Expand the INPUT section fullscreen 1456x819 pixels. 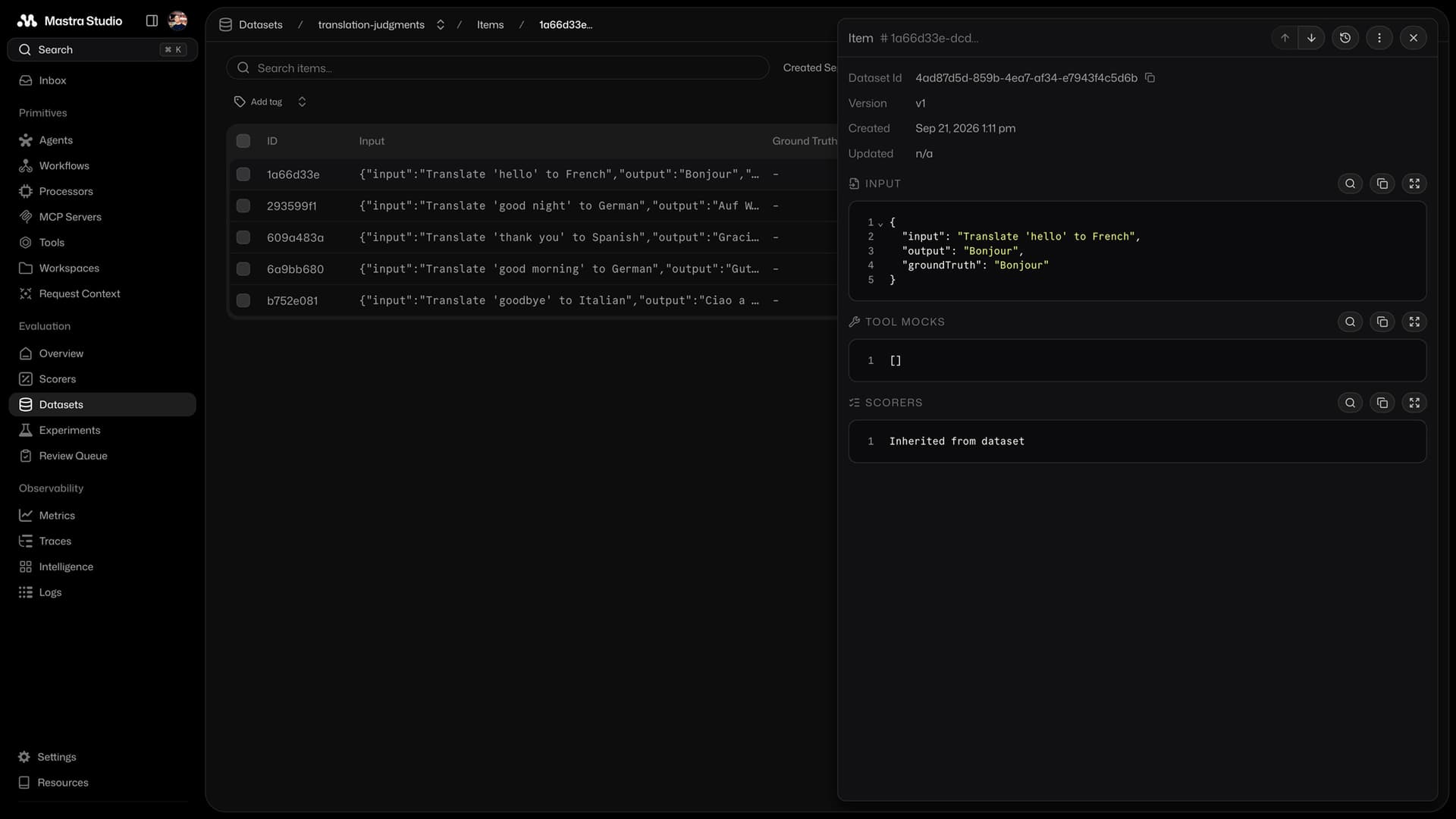click(x=1414, y=184)
